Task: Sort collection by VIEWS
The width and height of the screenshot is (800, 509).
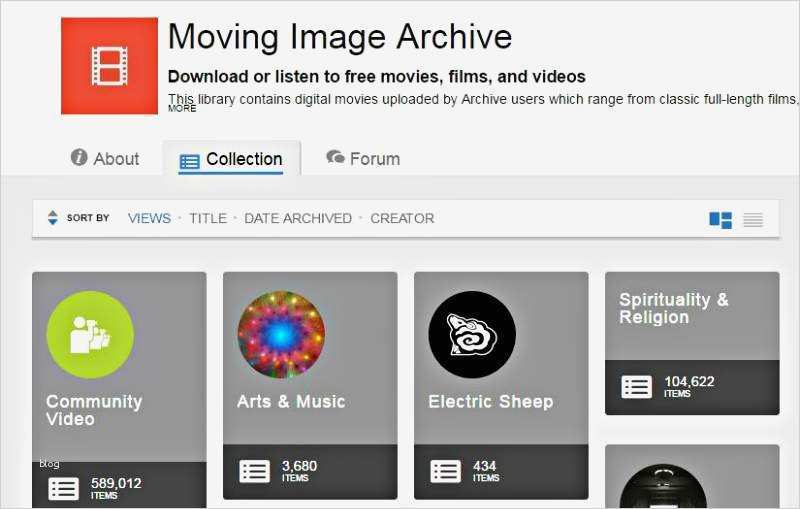Action: click(149, 218)
